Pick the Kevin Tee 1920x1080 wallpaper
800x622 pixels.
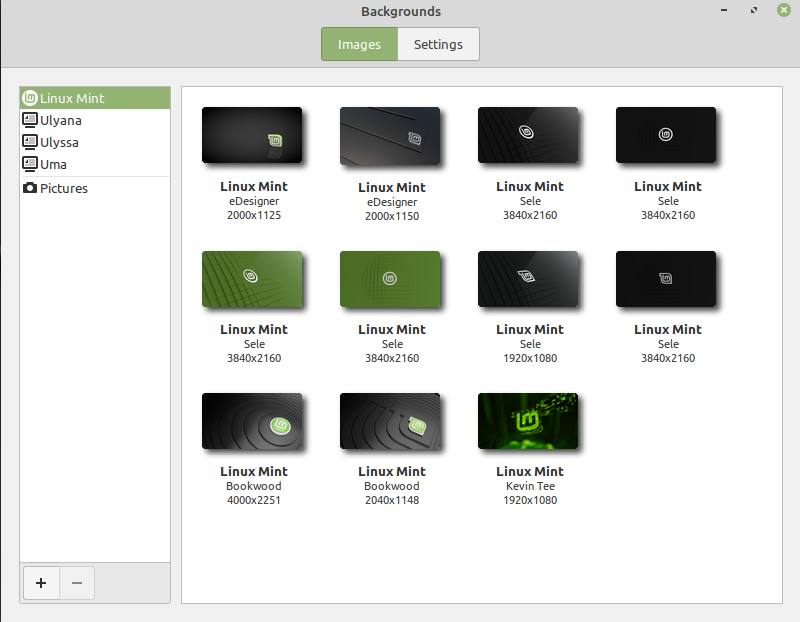(528, 421)
